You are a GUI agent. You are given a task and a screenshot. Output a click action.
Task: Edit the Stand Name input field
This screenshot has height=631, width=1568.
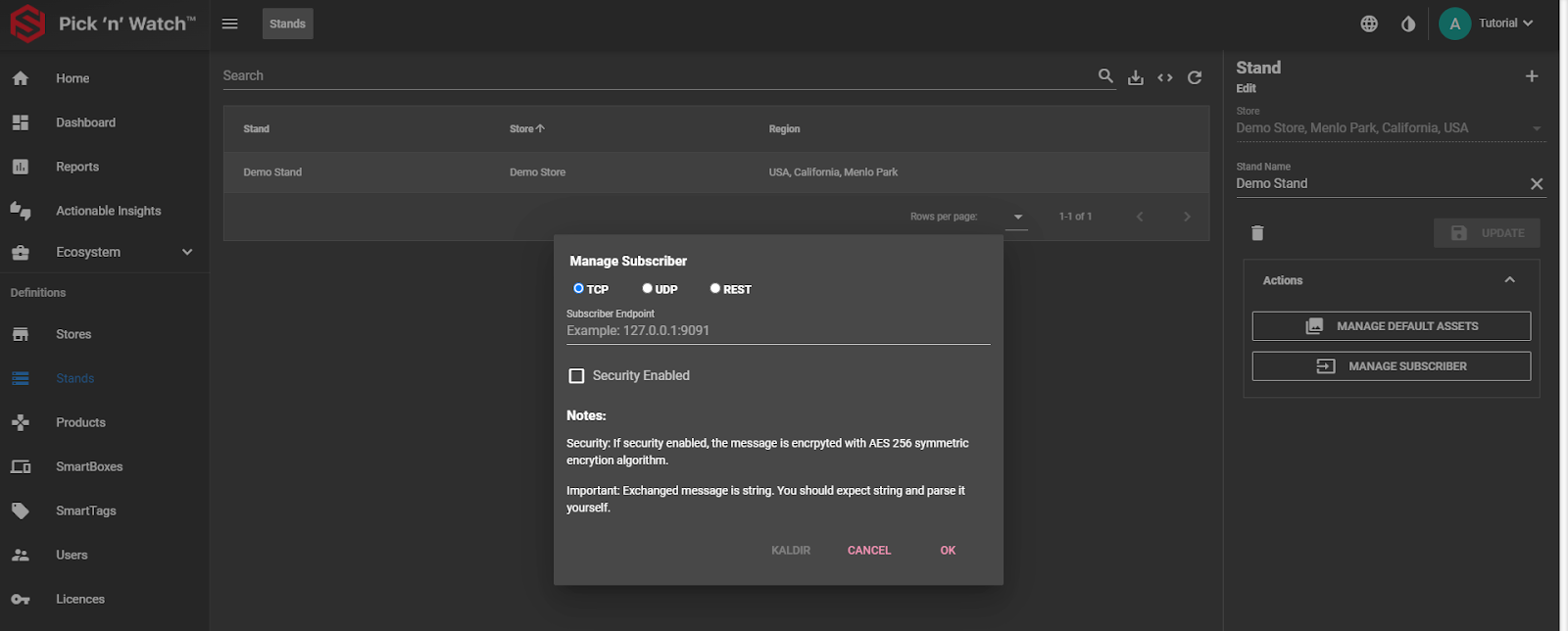click(x=1380, y=183)
